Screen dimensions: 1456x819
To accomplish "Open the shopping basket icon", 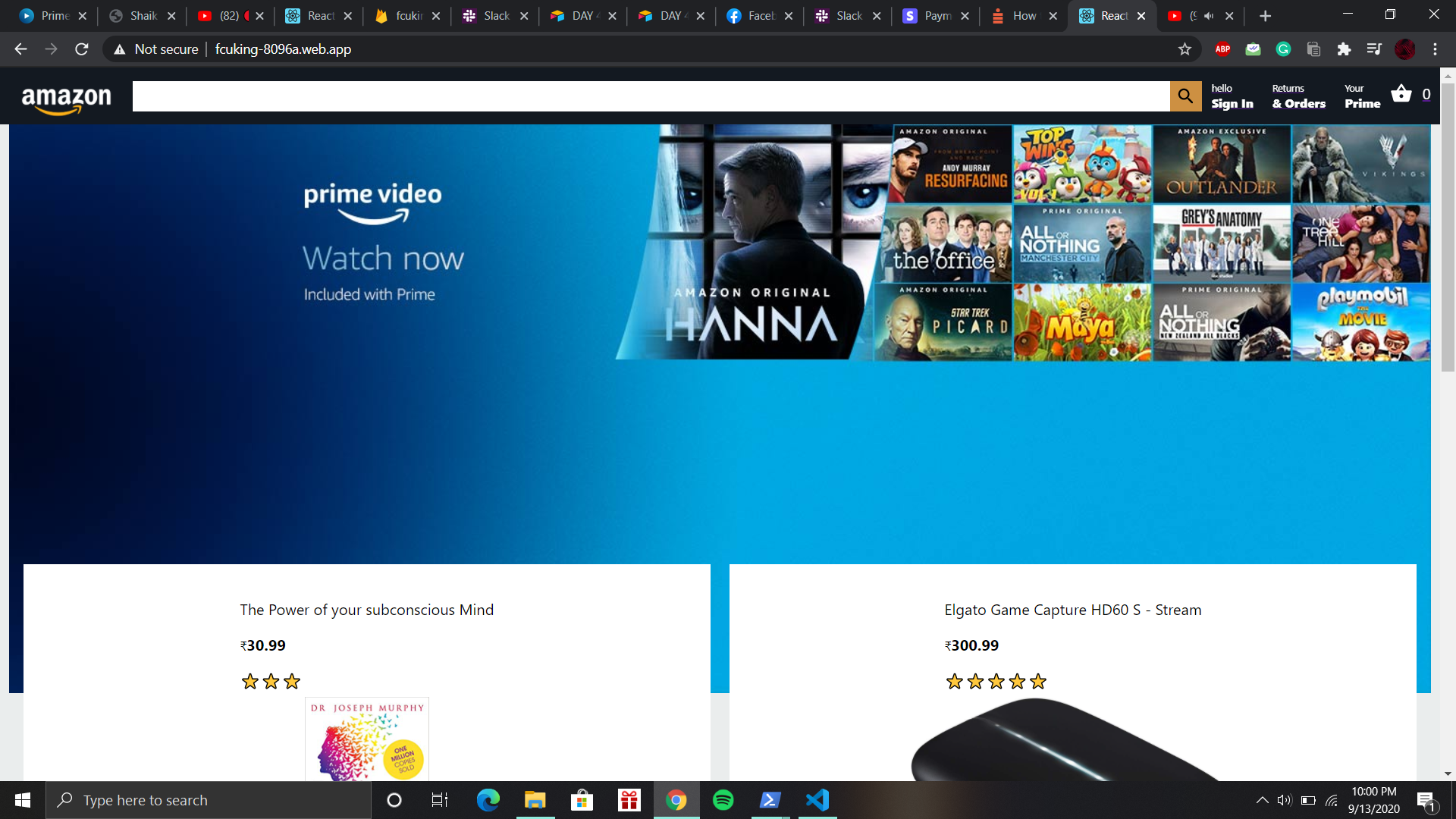I will tap(1401, 93).
